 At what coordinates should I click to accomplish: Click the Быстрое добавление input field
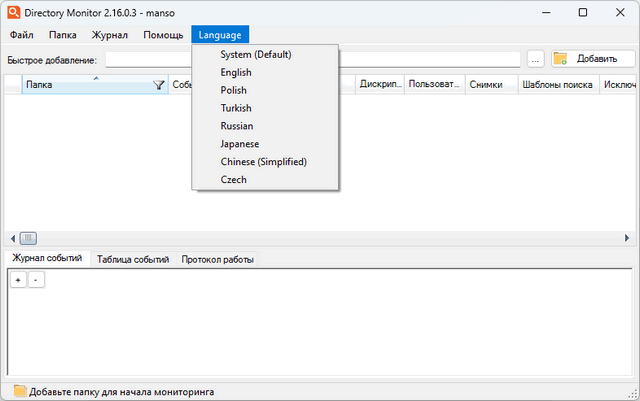(313, 60)
